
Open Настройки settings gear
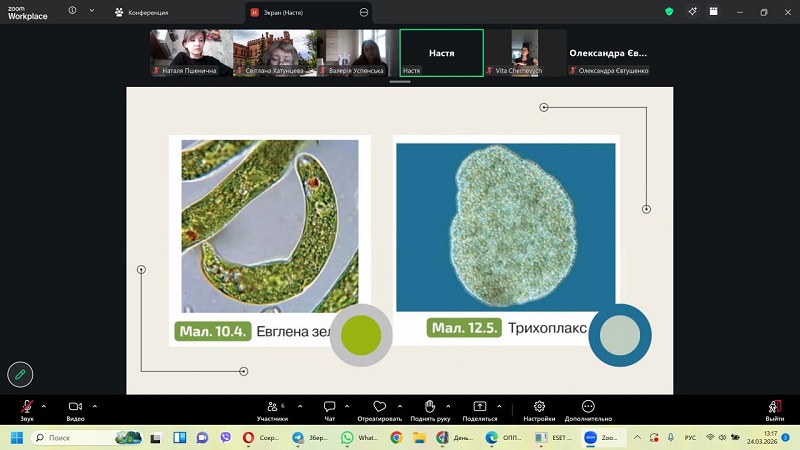(x=539, y=407)
